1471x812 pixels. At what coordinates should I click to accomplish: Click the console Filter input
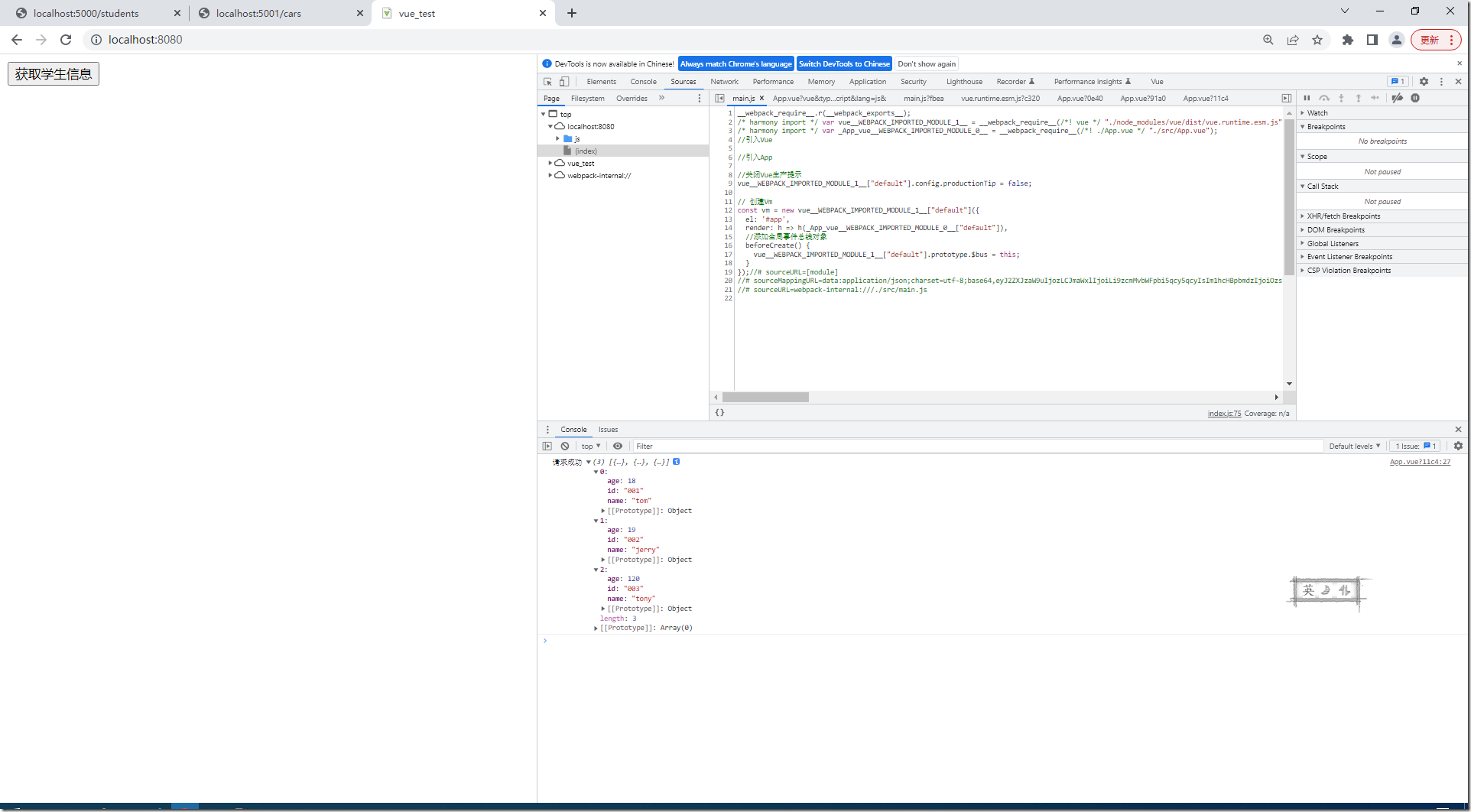pos(977,446)
